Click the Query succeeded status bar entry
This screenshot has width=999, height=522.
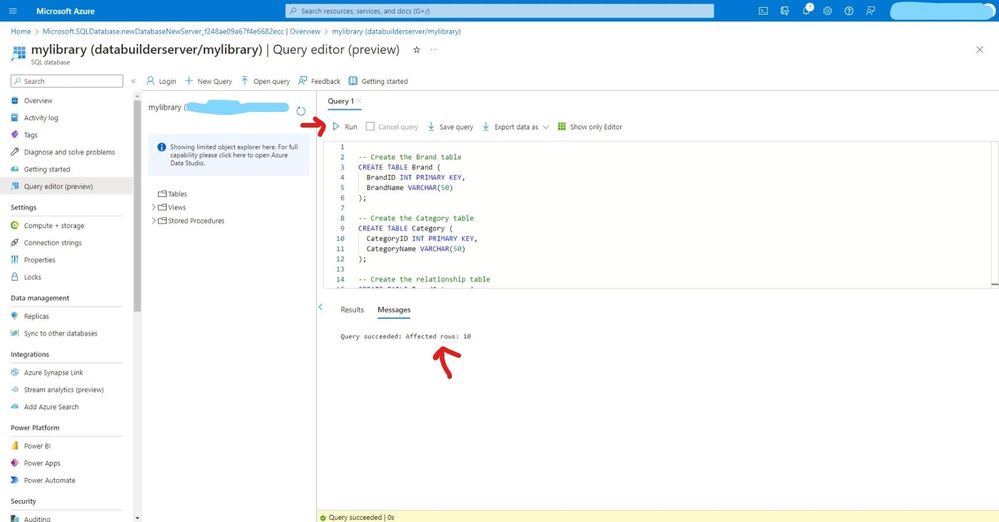pyautogui.click(x=357, y=518)
